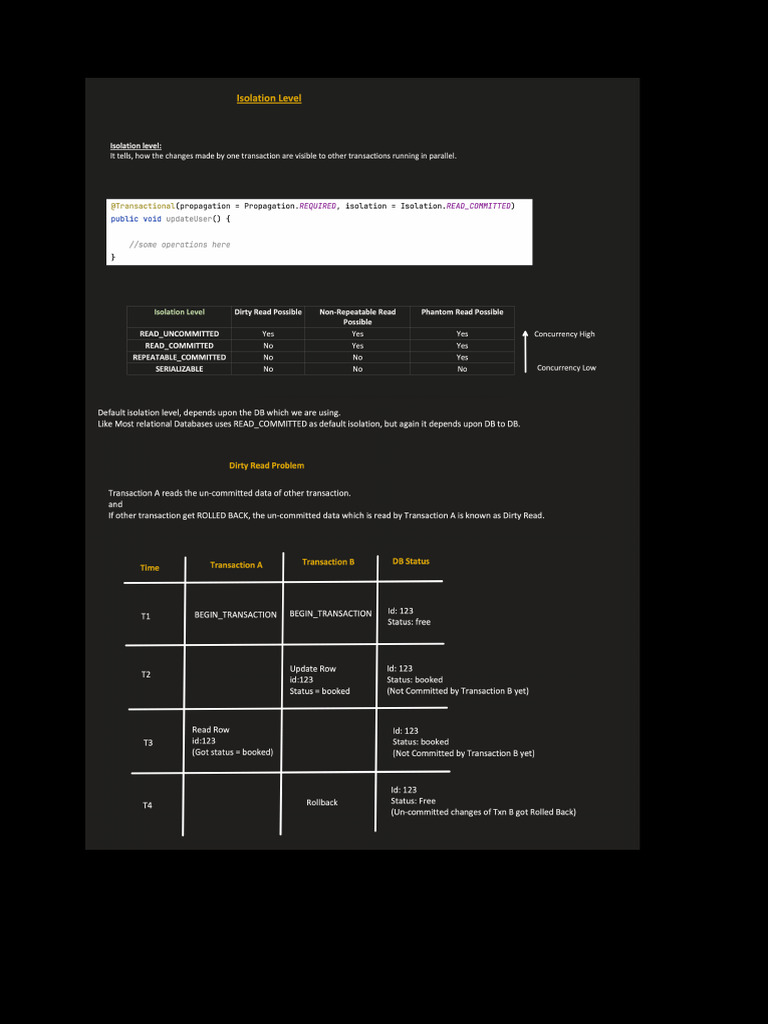The height and width of the screenshot is (1024, 768).
Task: Click the Update Row cell in T2
Action: click(x=320, y=680)
